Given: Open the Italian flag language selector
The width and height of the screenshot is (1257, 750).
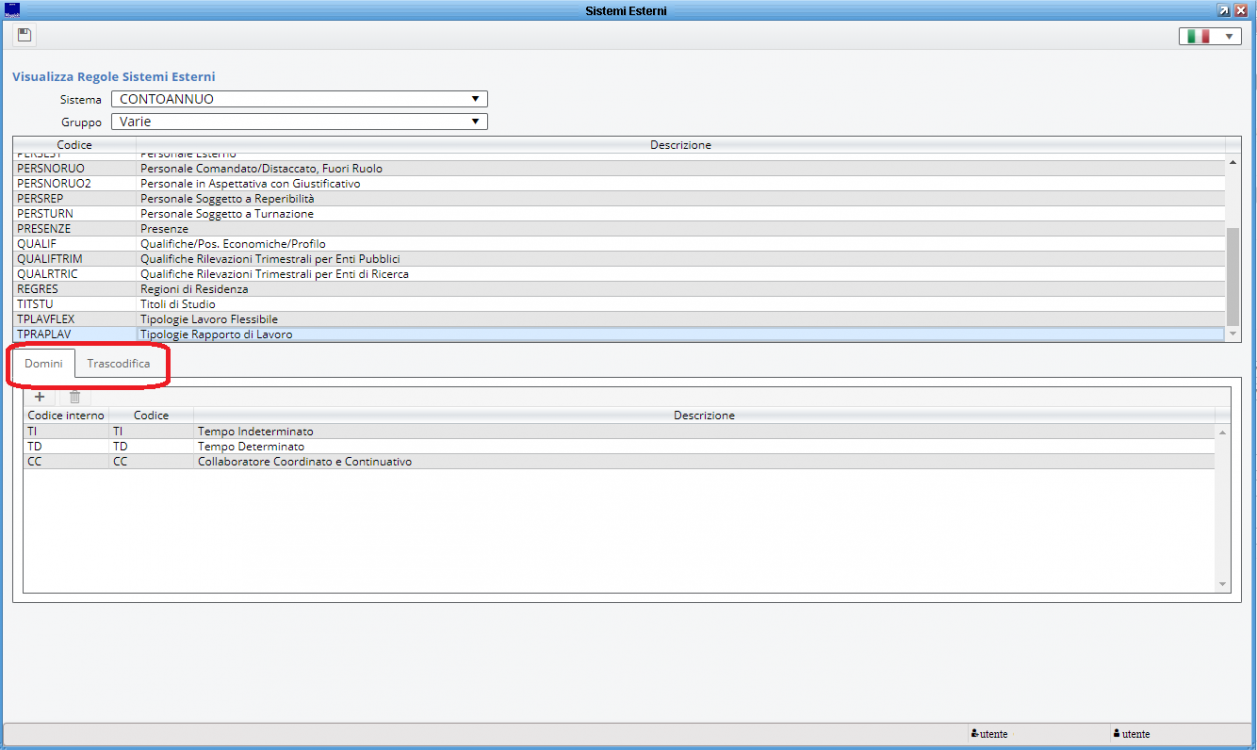Looking at the screenshot, I should pyautogui.click(x=1211, y=36).
